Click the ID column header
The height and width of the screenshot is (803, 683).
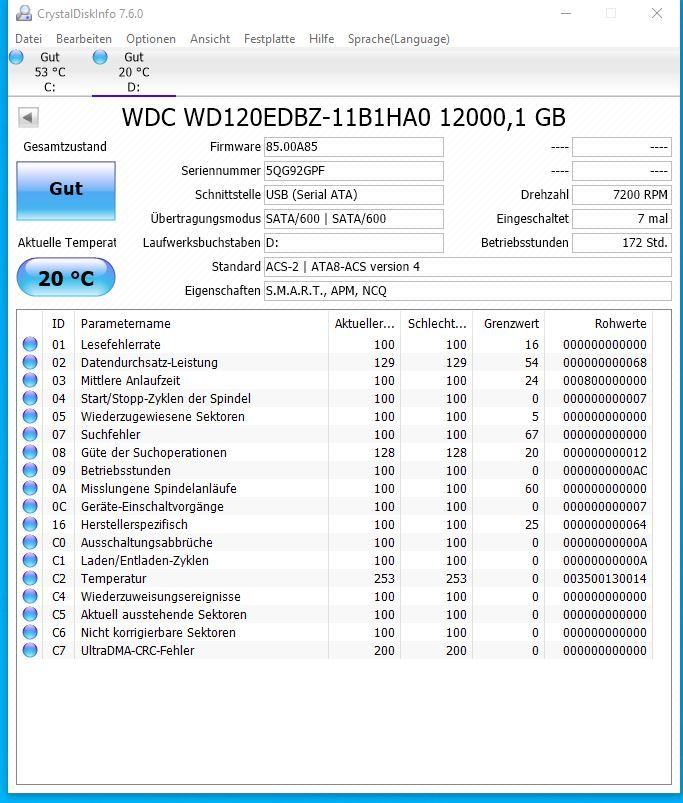click(58, 324)
